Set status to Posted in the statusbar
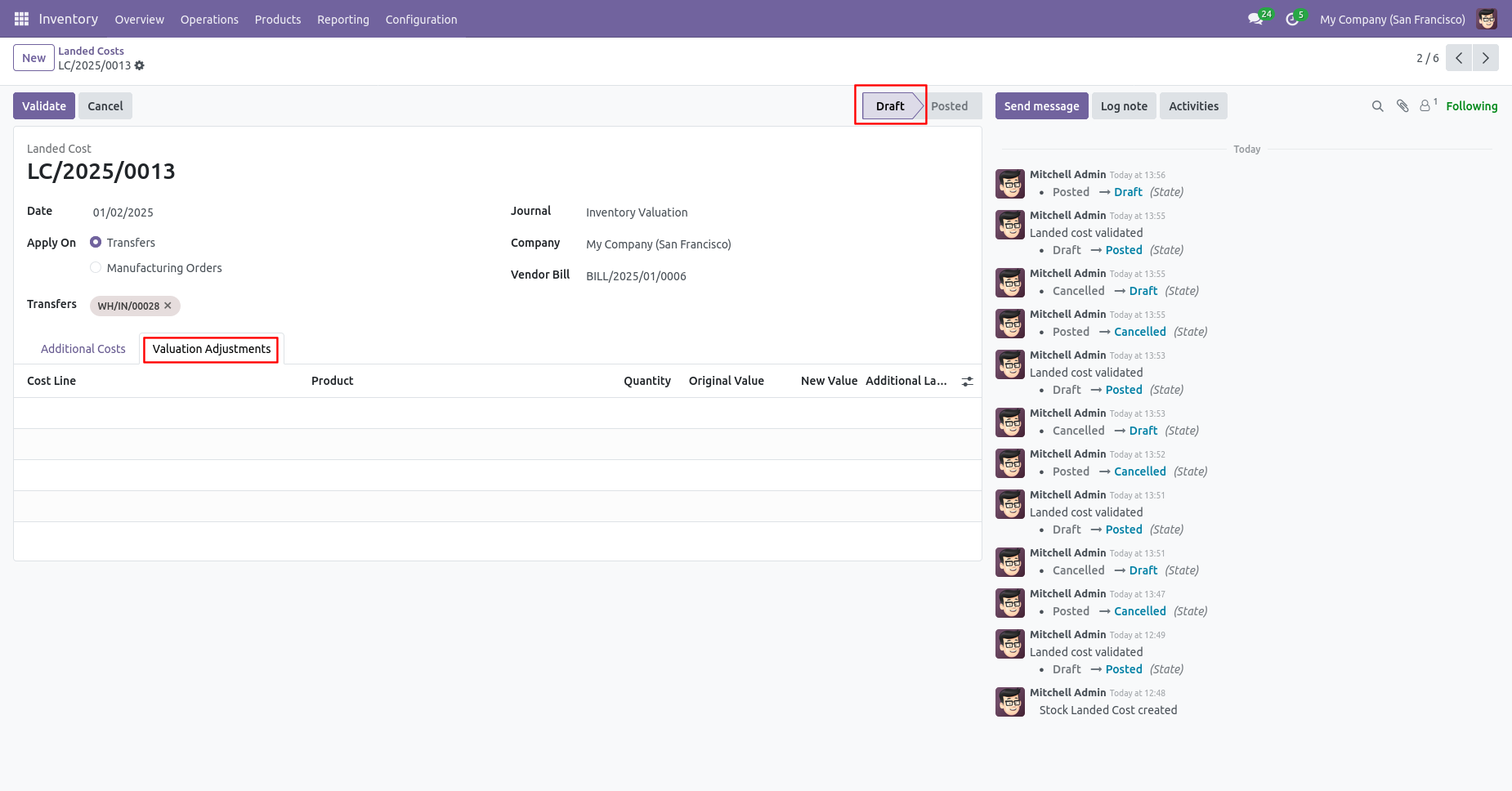 [949, 106]
